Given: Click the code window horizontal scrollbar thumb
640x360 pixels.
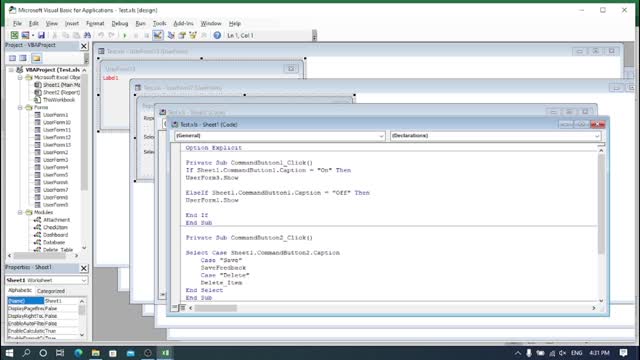Looking at the screenshot, I should pos(216,308).
